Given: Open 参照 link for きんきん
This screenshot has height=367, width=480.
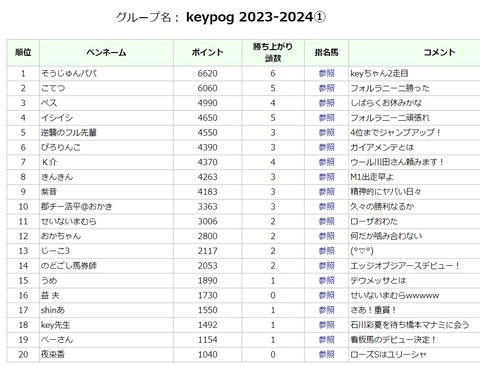Looking at the screenshot, I should click(x=326, y=177).
